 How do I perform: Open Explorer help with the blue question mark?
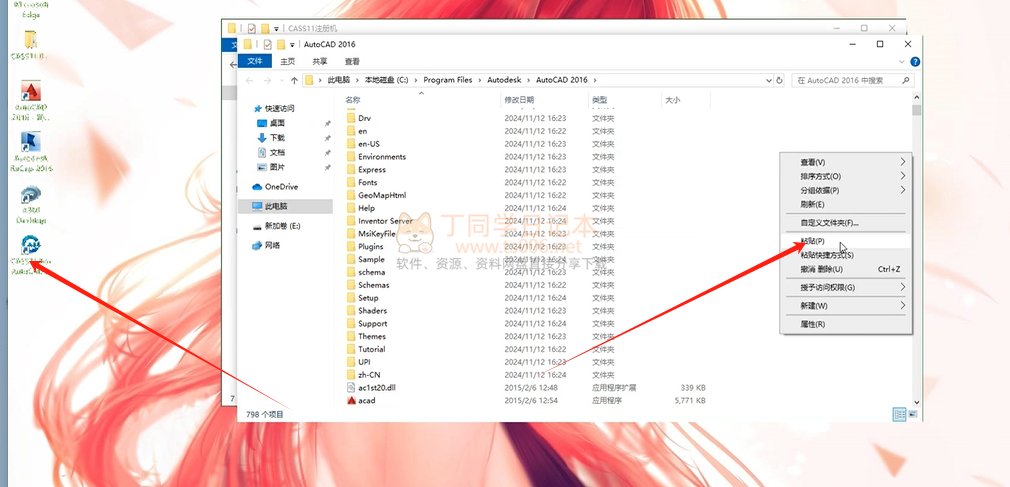pyautogui.click(x=915, y=62)
